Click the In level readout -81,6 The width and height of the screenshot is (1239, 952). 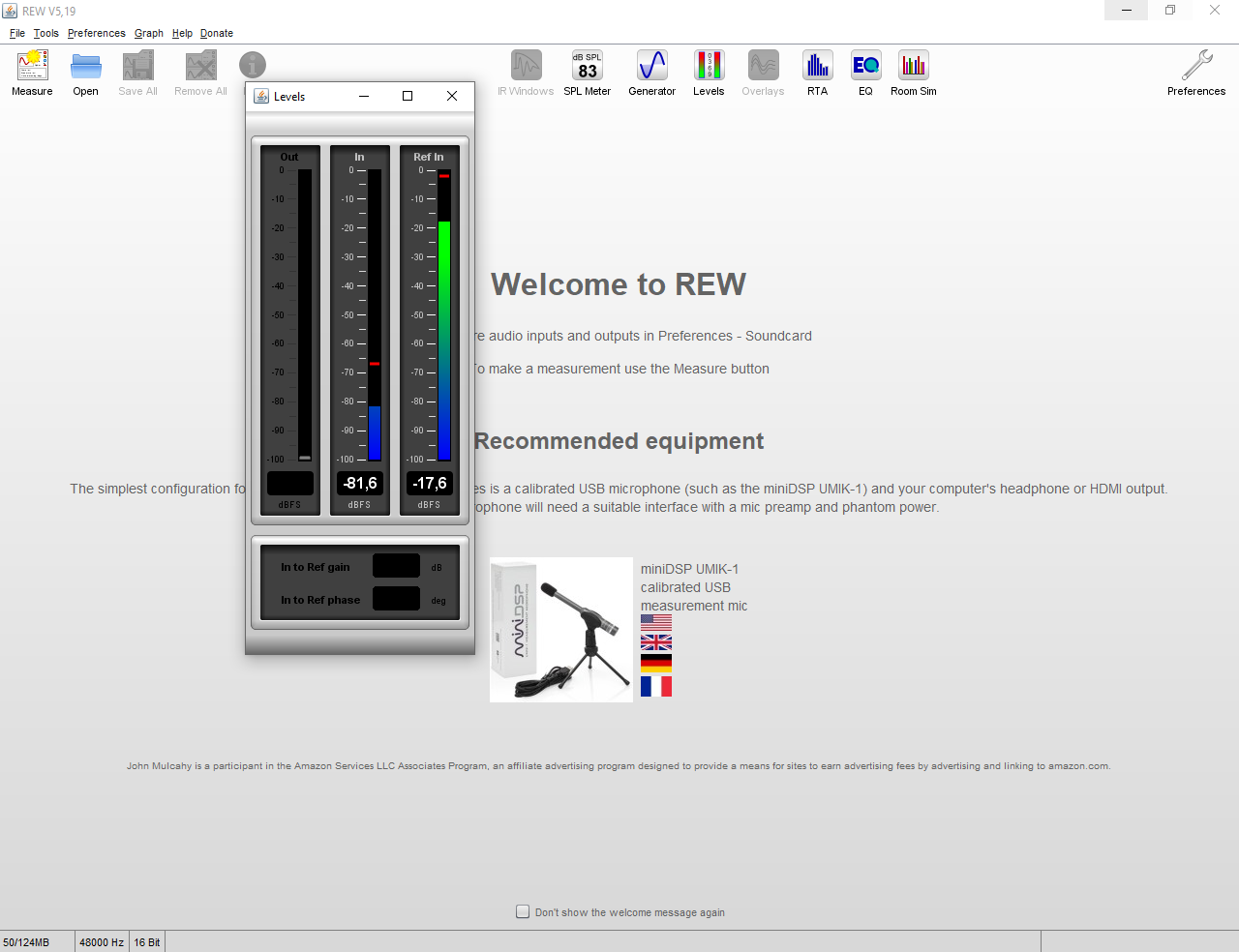[360, 483]
